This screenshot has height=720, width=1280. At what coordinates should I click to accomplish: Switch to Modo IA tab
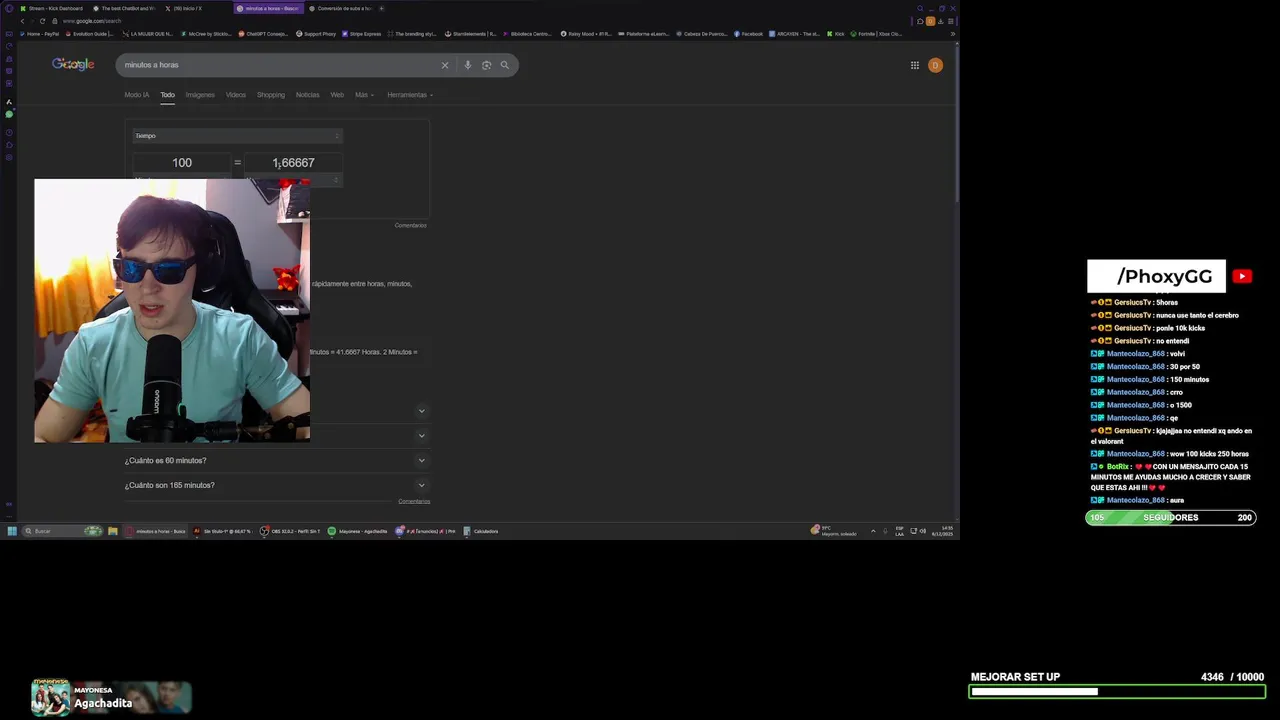point(136,95)
